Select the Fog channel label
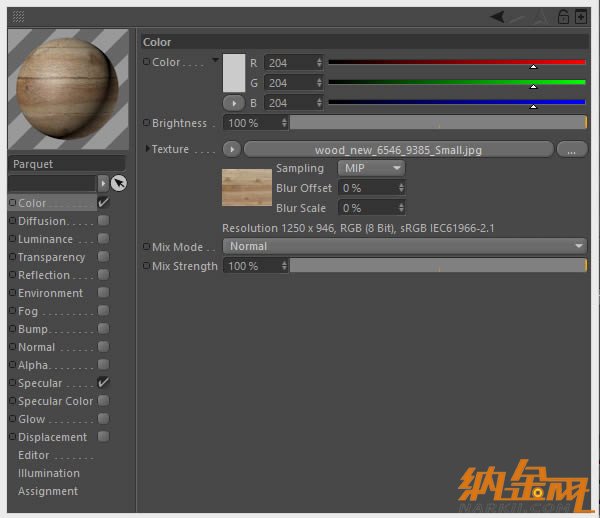600x518 pixels. [28, 311]
